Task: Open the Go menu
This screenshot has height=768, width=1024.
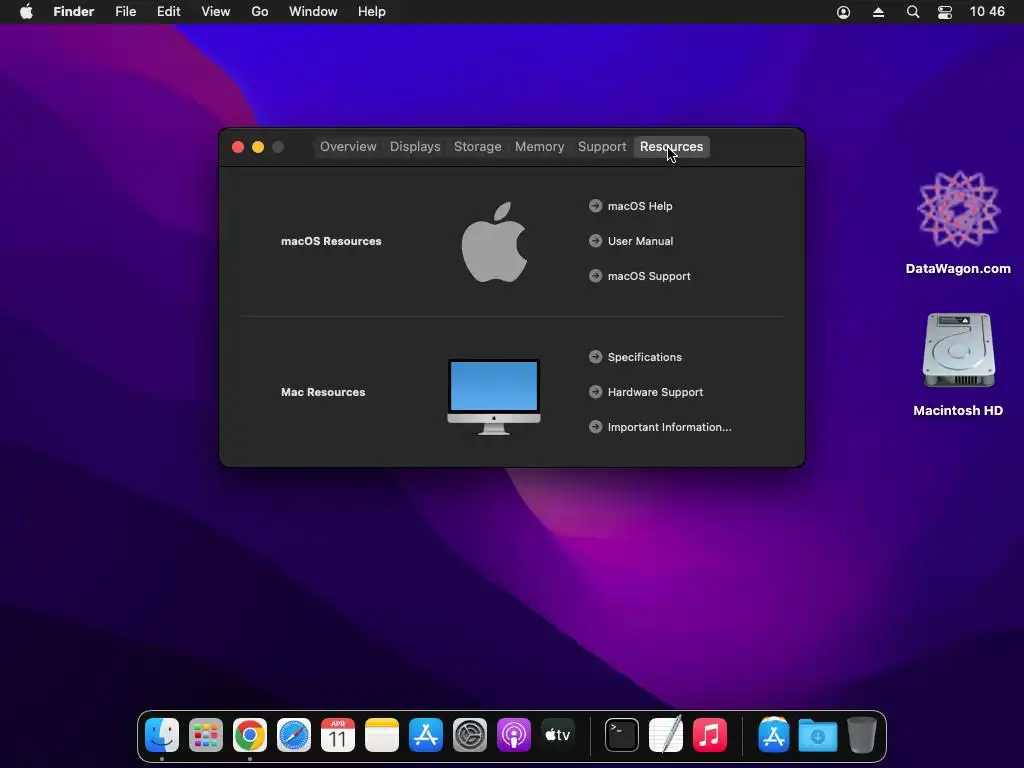Action: 260,12
